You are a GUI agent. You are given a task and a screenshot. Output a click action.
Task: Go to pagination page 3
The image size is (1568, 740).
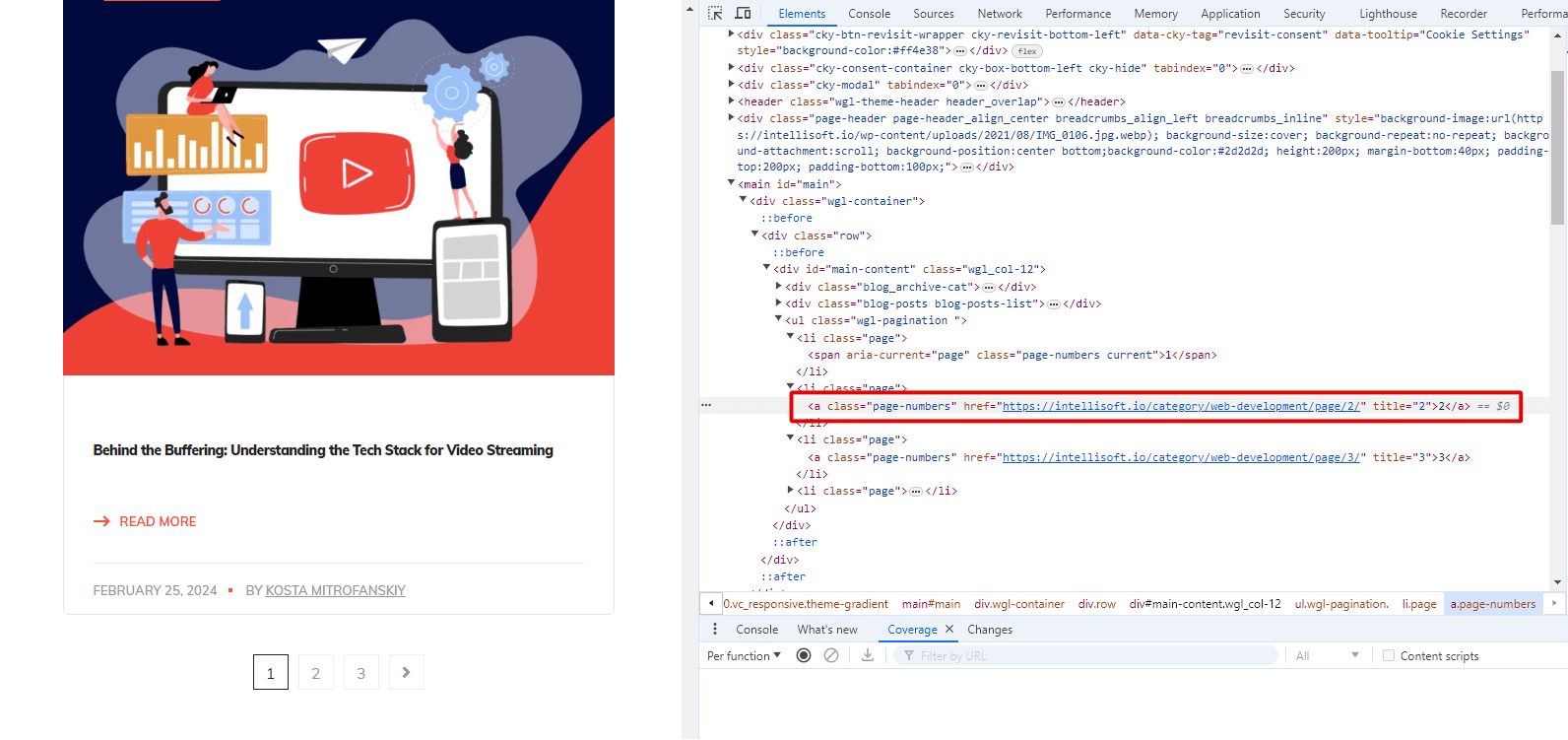click(361, 672)
